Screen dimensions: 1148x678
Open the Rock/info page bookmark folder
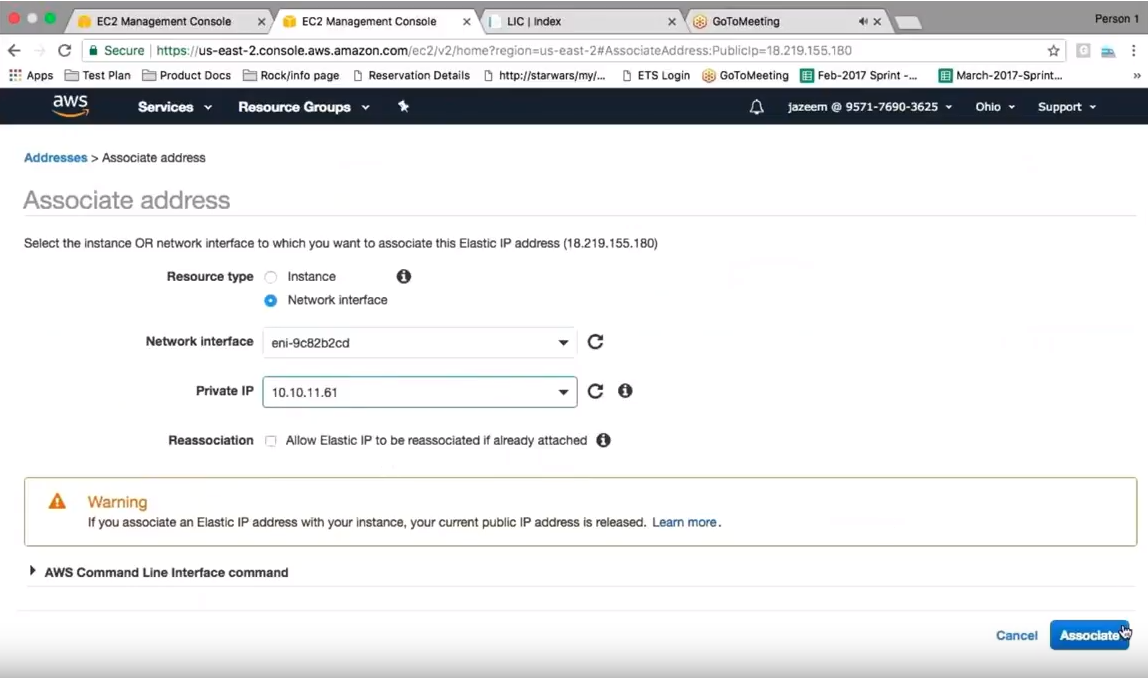pos(291,75)
